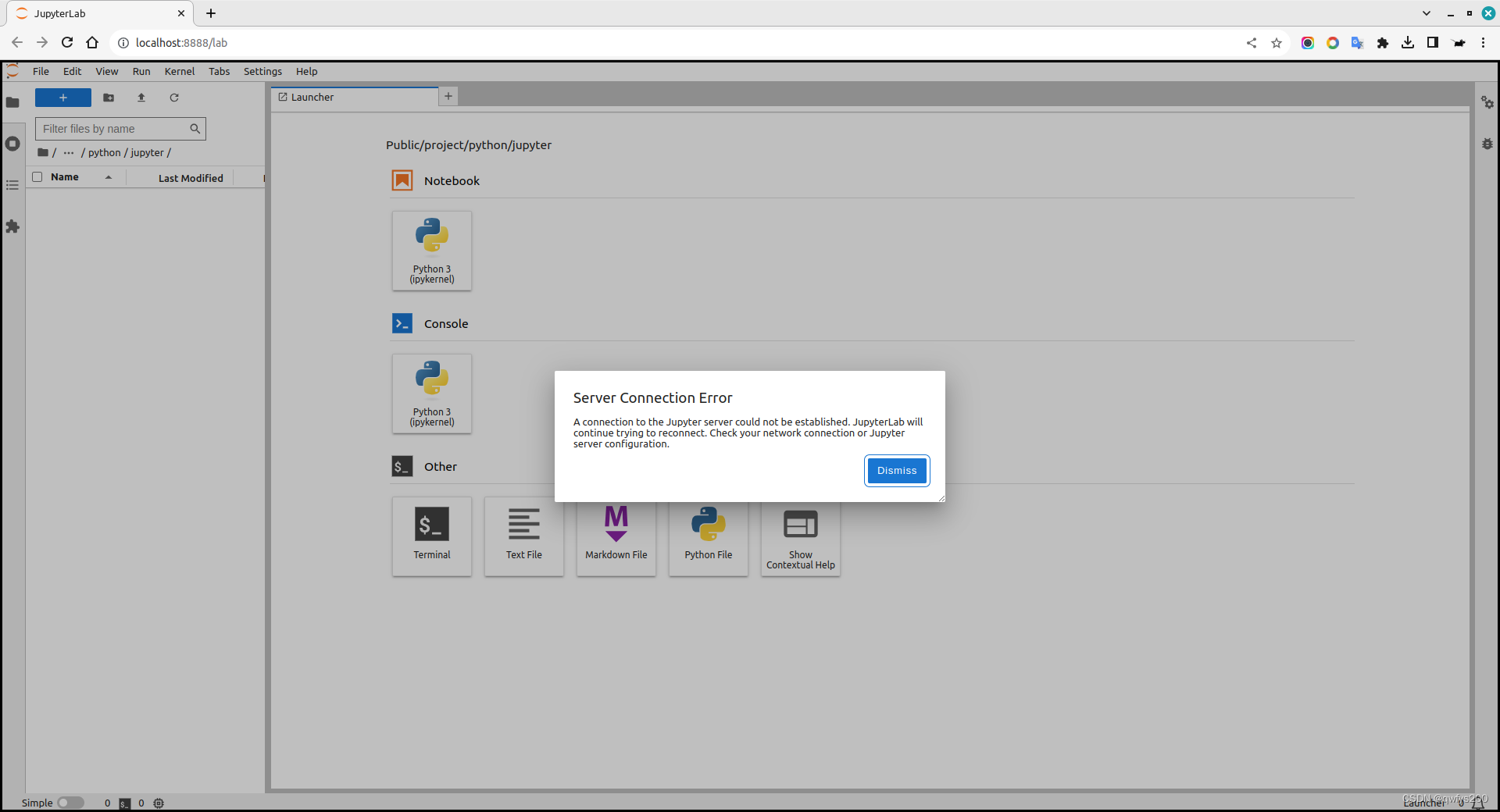
Task: Open the Settings menu
Action: tap(262, 71)
